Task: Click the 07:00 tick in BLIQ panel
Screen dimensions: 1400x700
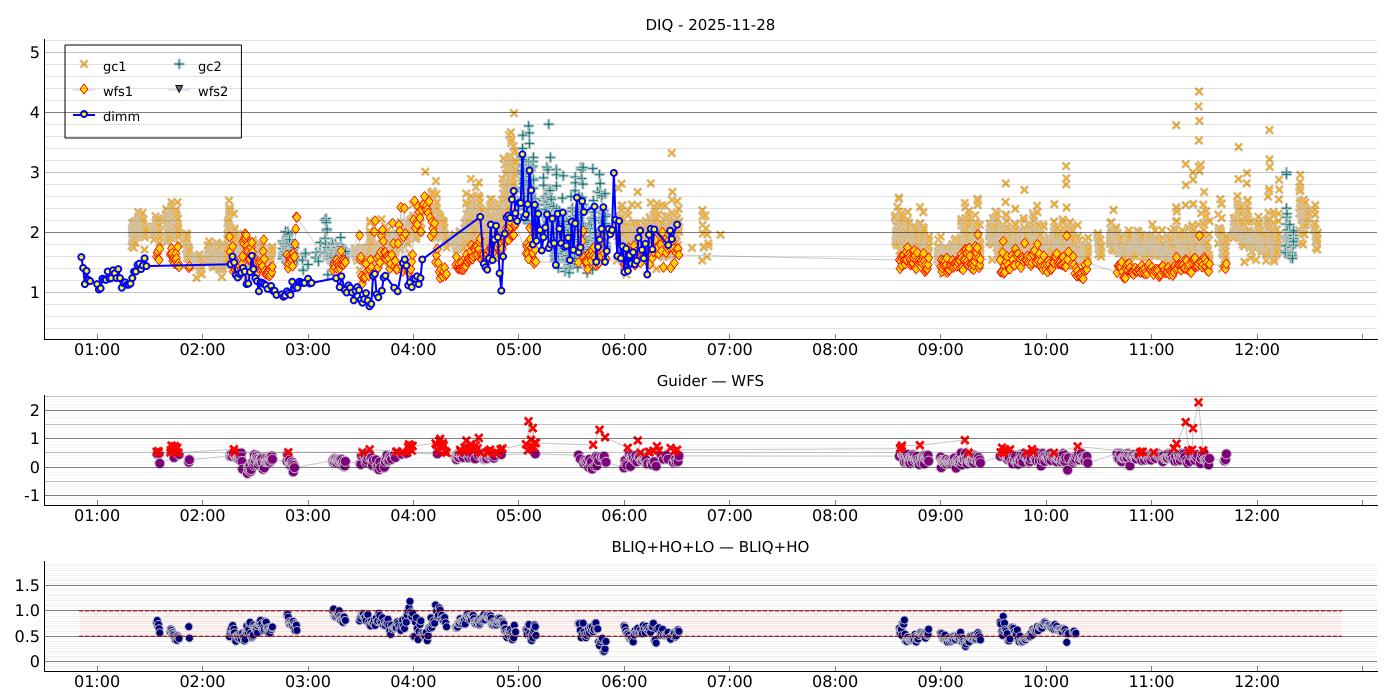Action: tap(730, 682)
